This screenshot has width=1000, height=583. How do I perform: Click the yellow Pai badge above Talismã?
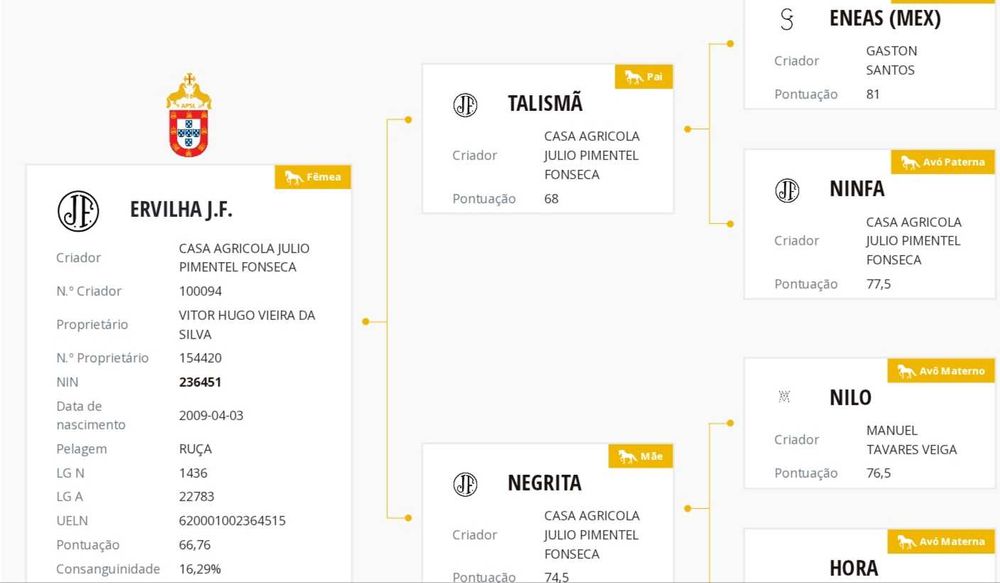(643, 77)
